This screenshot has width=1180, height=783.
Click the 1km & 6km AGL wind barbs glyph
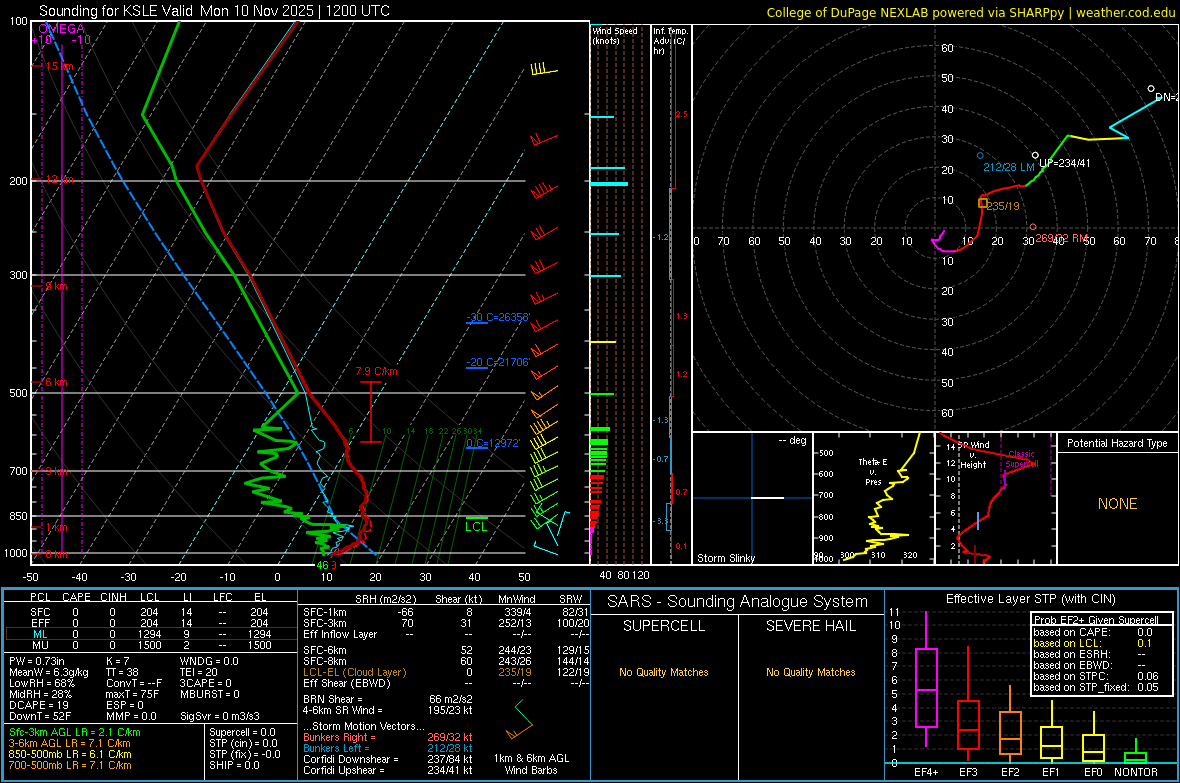coord(519,721)
